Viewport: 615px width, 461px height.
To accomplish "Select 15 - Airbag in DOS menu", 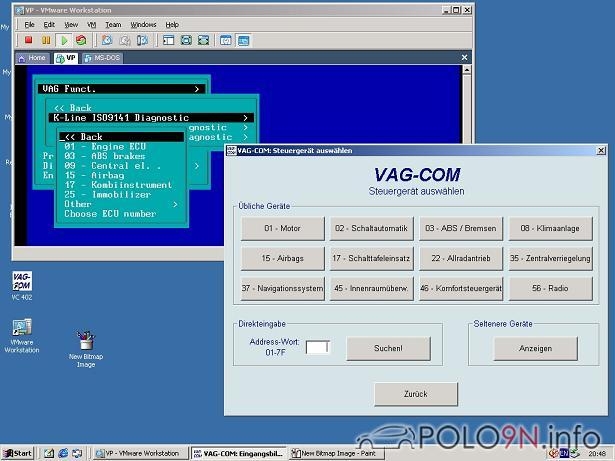I will [x=94, y=175].
